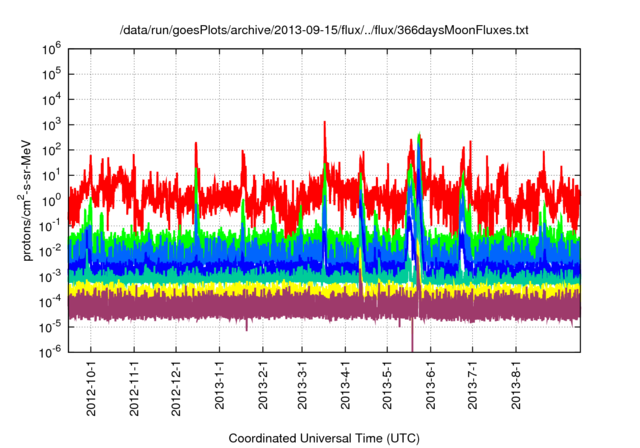
Task: Select the 2012-12-1 x-axis date label
Action: point(176,388)
